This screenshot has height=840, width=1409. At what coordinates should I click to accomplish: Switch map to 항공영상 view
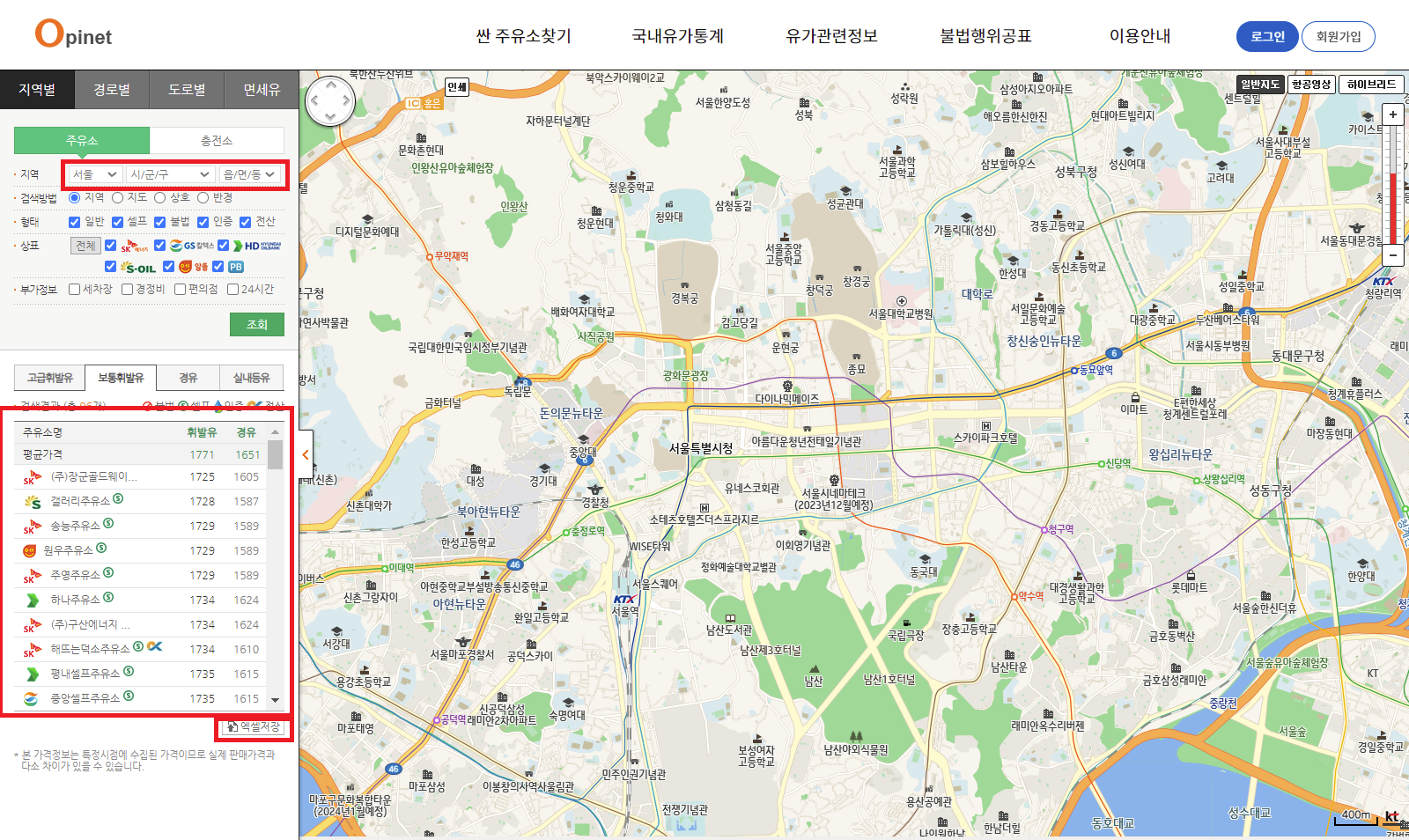point(1311,85)
